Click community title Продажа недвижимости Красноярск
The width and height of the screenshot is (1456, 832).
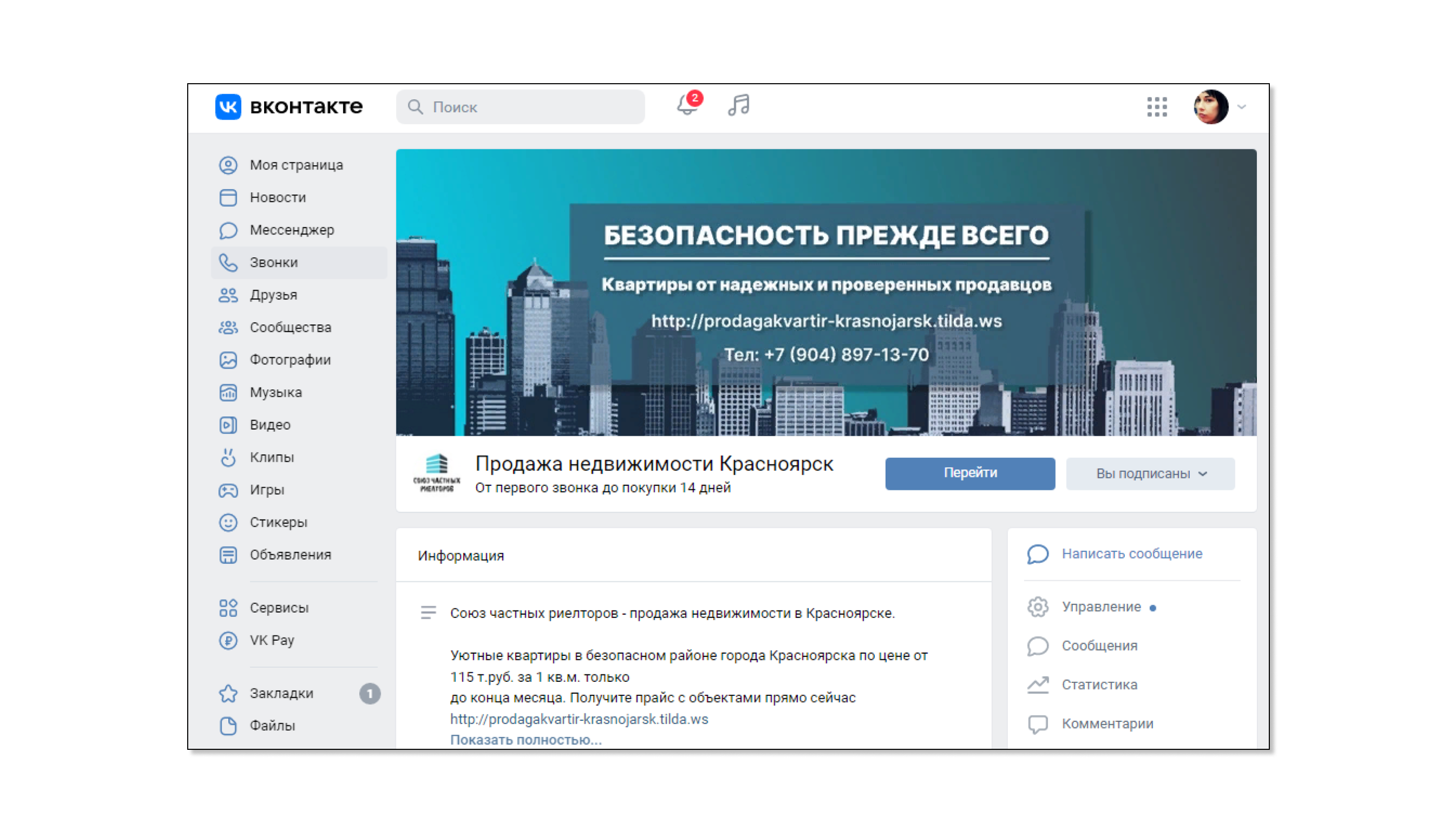click(654, 464)
